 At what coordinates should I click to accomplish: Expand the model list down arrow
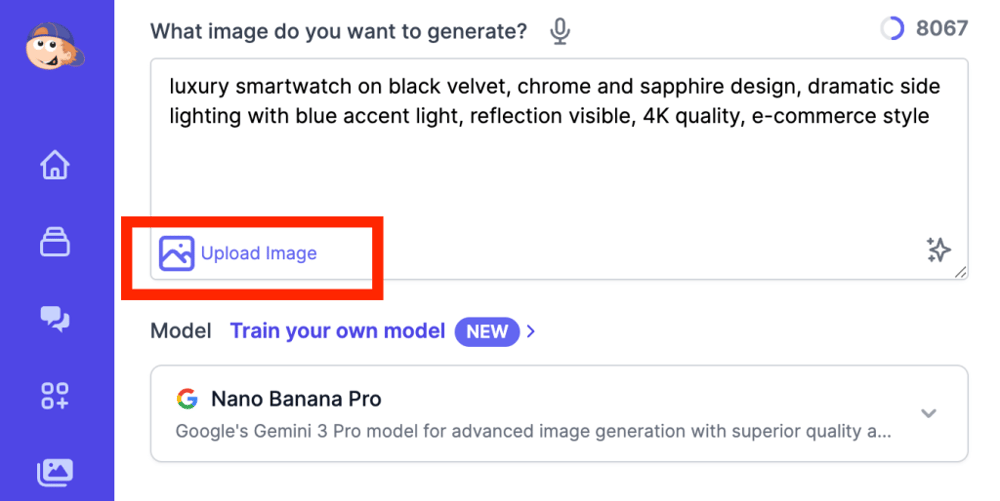click(x=929, y=413)
